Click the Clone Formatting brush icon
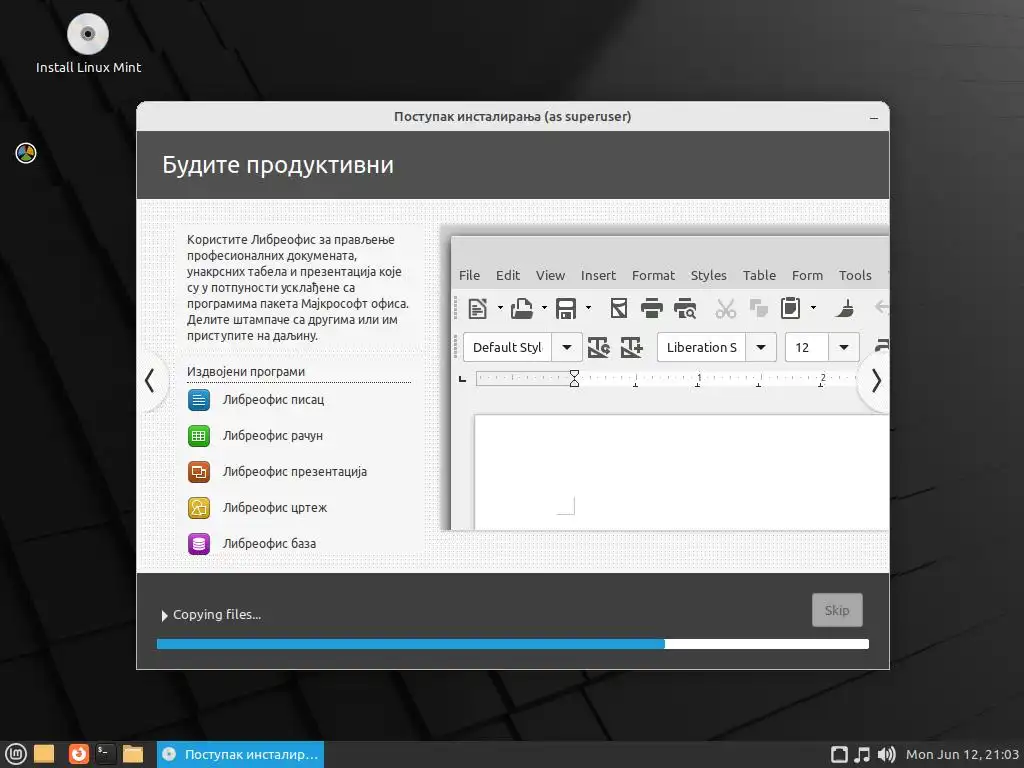This screenshot has width=1024, height=768. (845, 308)
